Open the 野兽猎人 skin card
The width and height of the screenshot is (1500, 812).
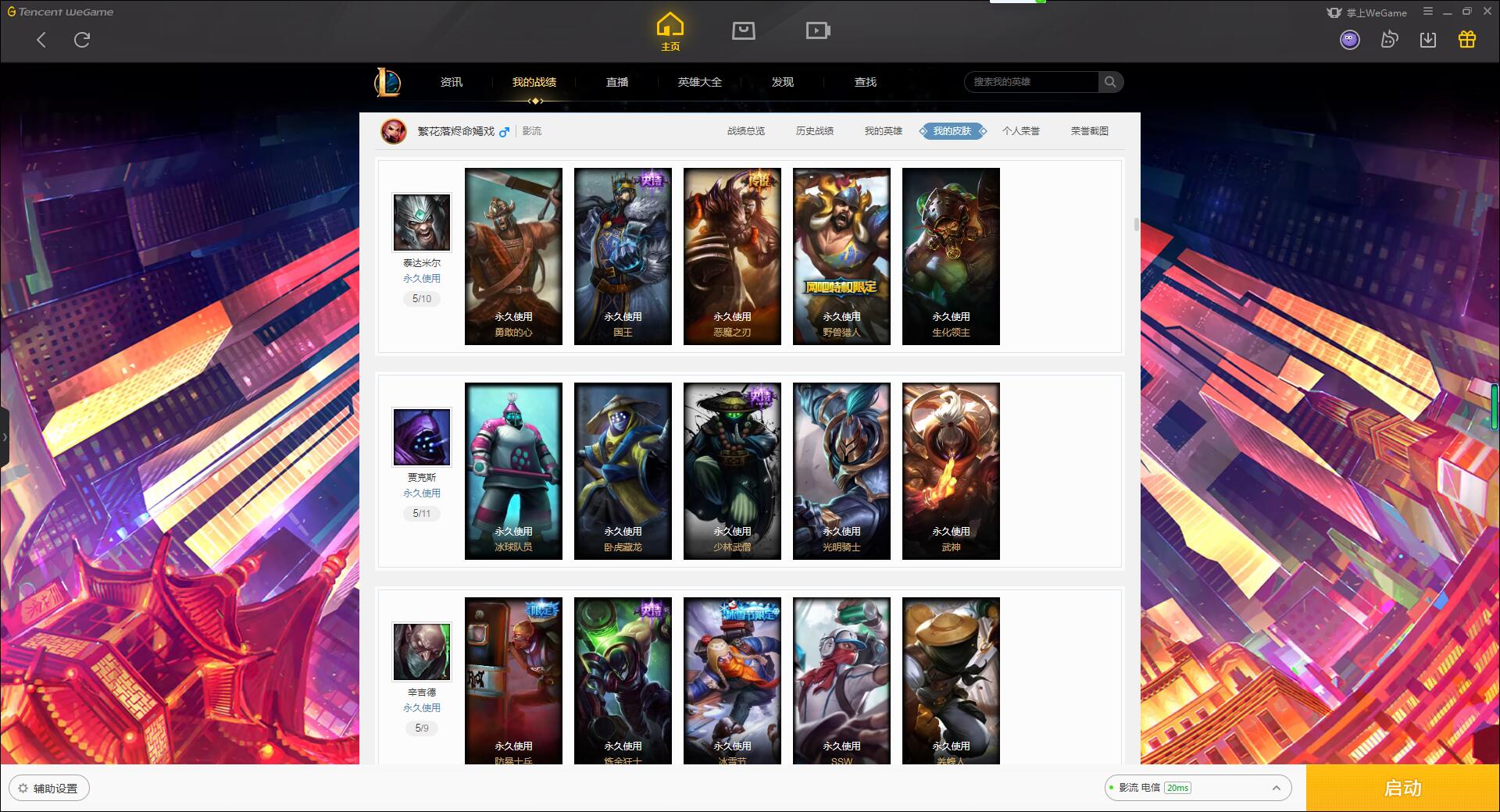pos(841,256)
